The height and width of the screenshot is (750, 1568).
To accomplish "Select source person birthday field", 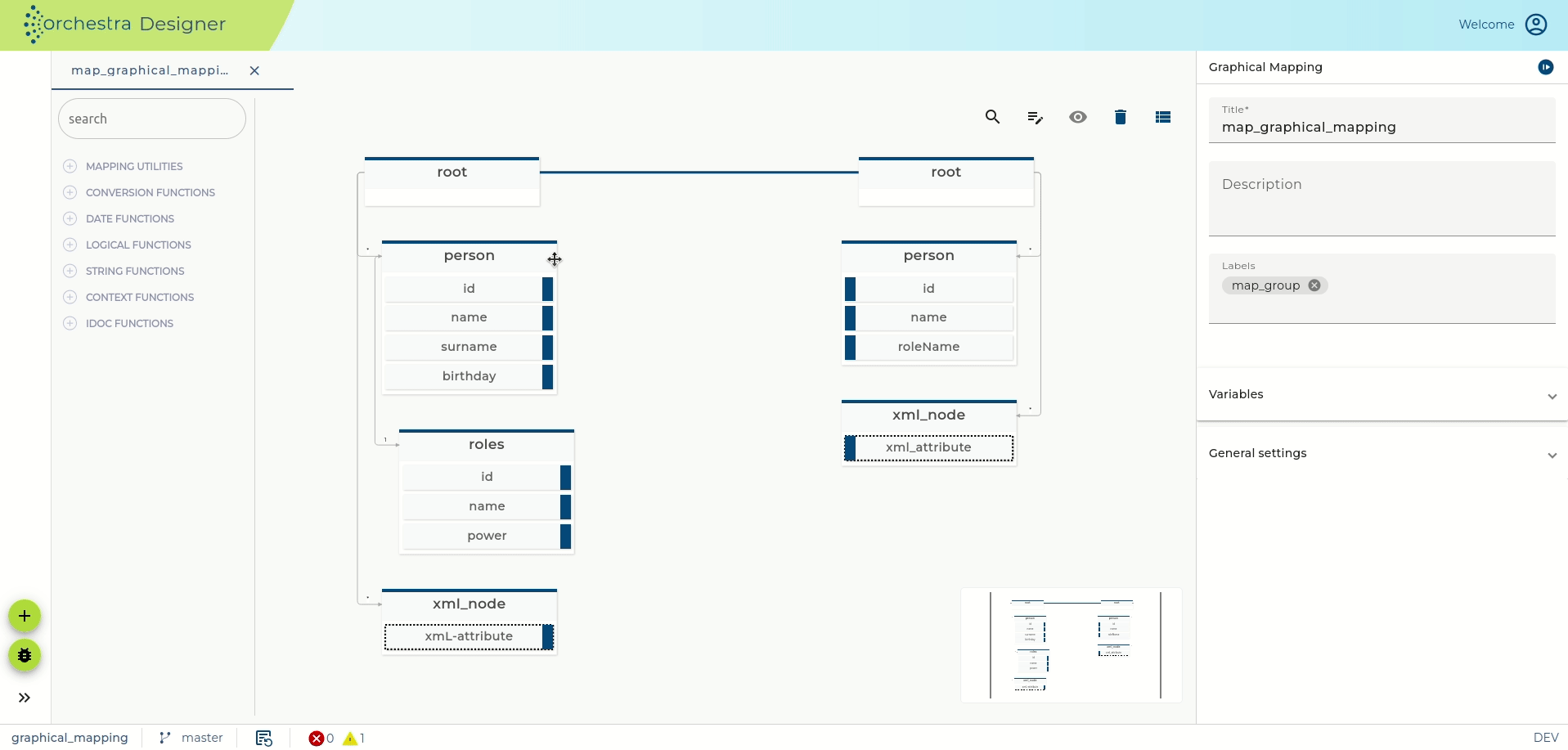I will coord(469,376).
